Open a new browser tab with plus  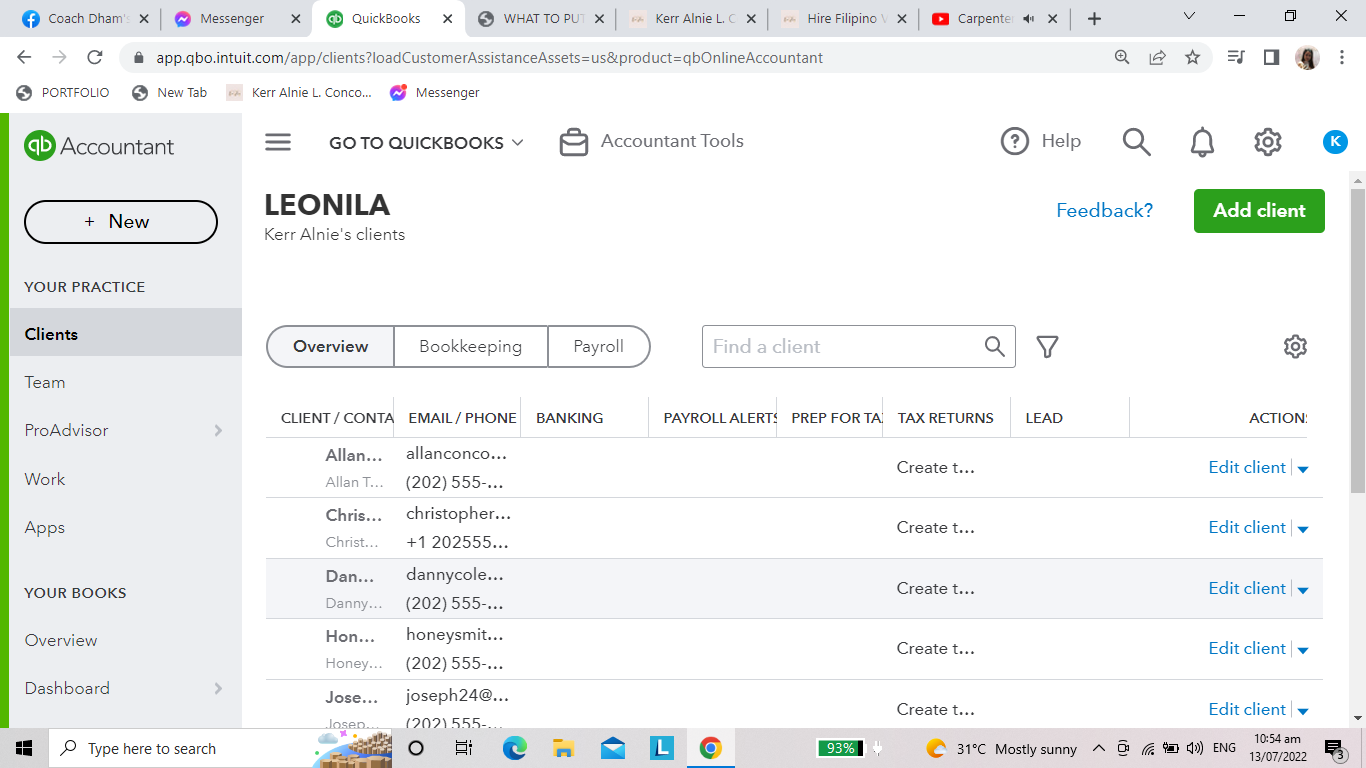coord(1094,19)
